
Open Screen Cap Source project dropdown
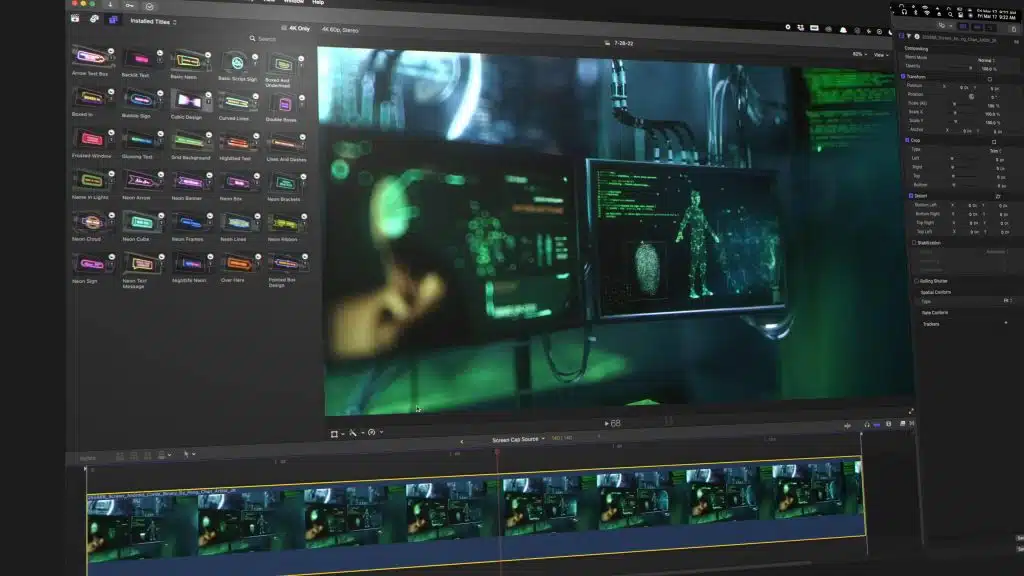[x=518, y=440]
